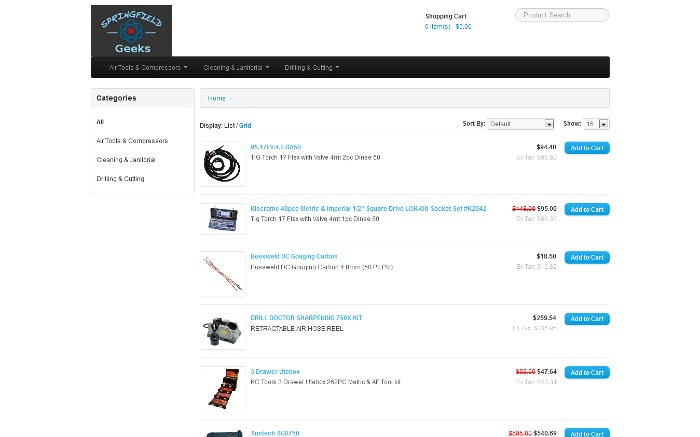Open the shopping cart items summary link

pyautogui.click(x=448, y=26)
